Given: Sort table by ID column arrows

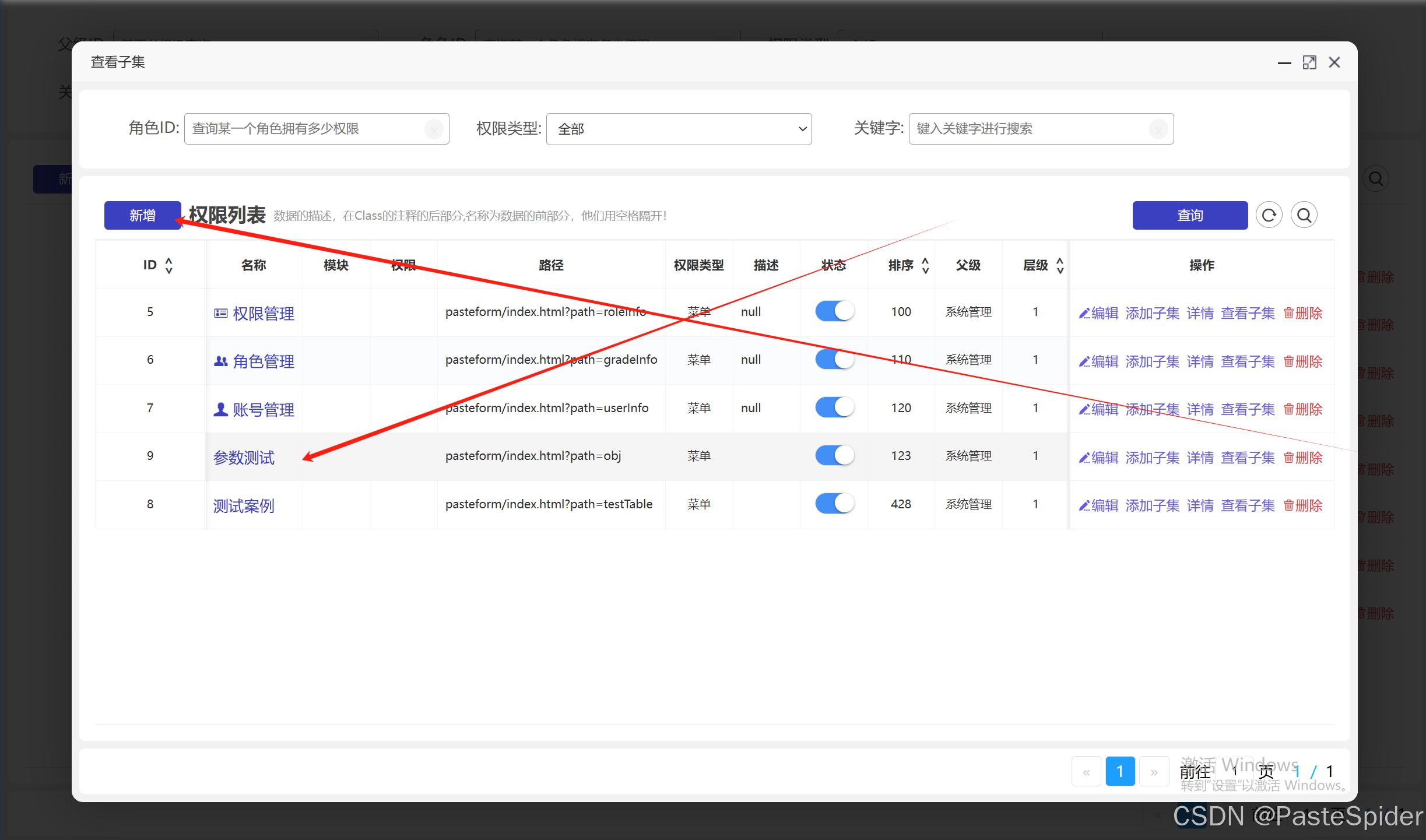Looking at the screenshot, I should [x=169, y=266].
